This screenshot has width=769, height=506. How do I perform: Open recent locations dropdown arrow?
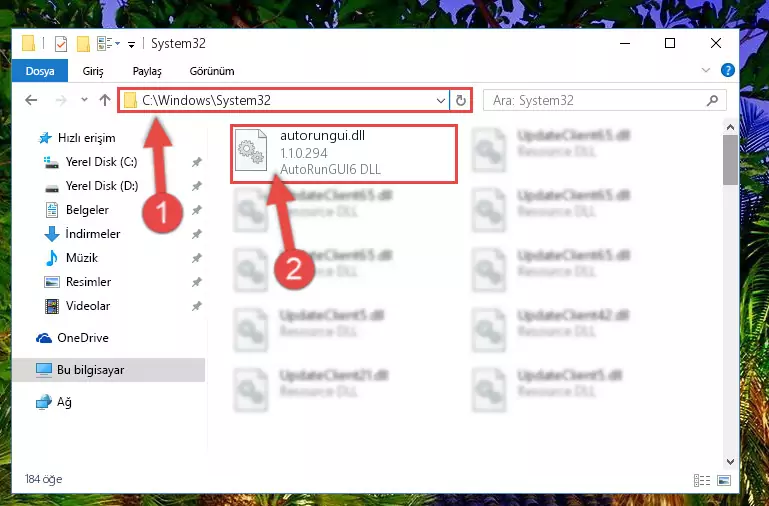pyautogui.click(x=84, y=100)
